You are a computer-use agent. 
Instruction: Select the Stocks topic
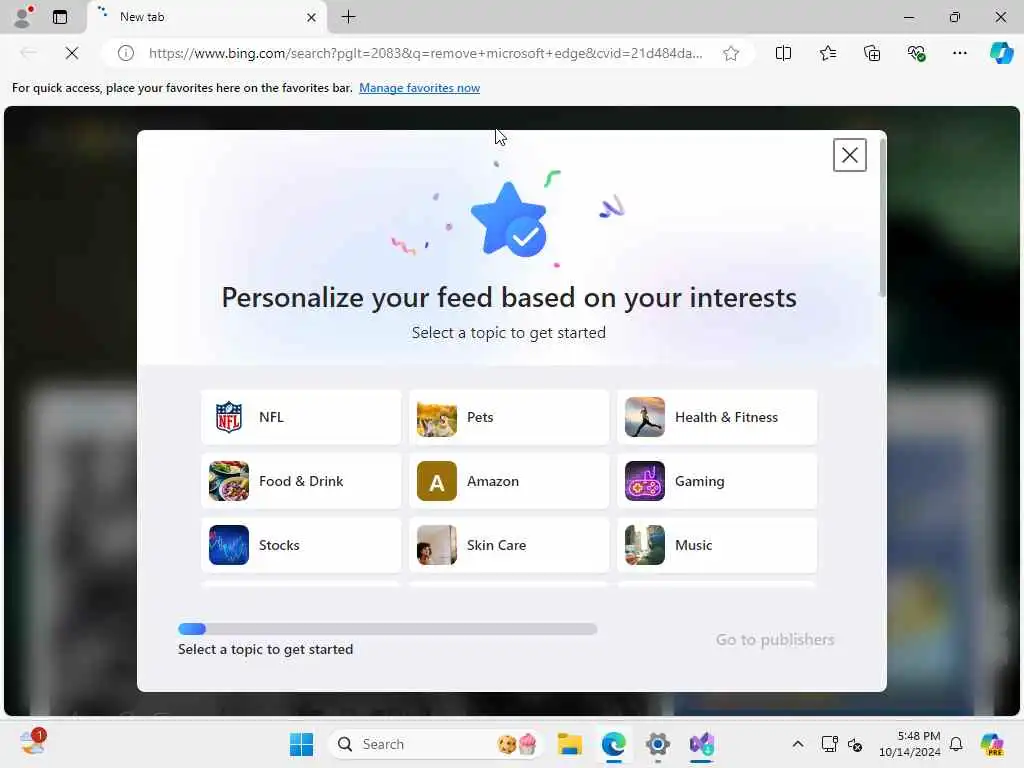(x=301, y=545)
